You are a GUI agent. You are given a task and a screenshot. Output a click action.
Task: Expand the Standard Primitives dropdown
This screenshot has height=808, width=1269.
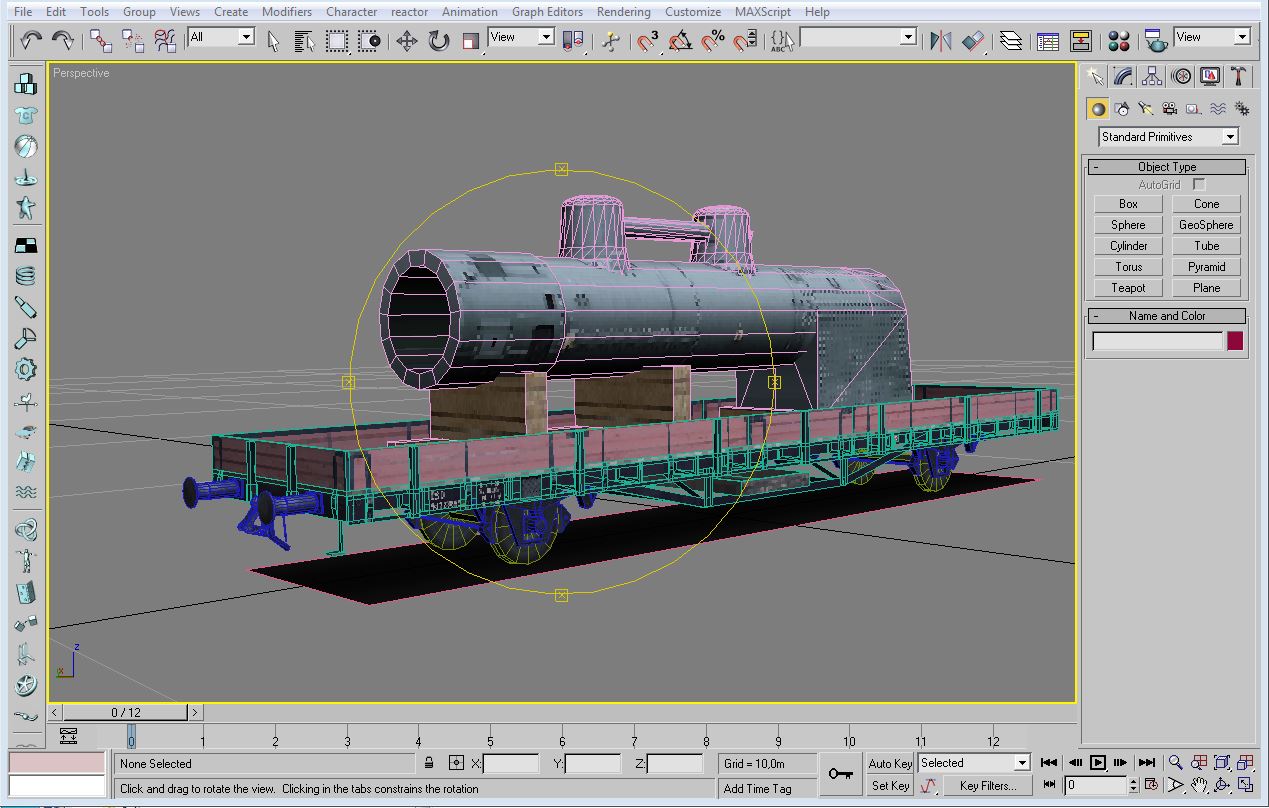[1230, 137]
